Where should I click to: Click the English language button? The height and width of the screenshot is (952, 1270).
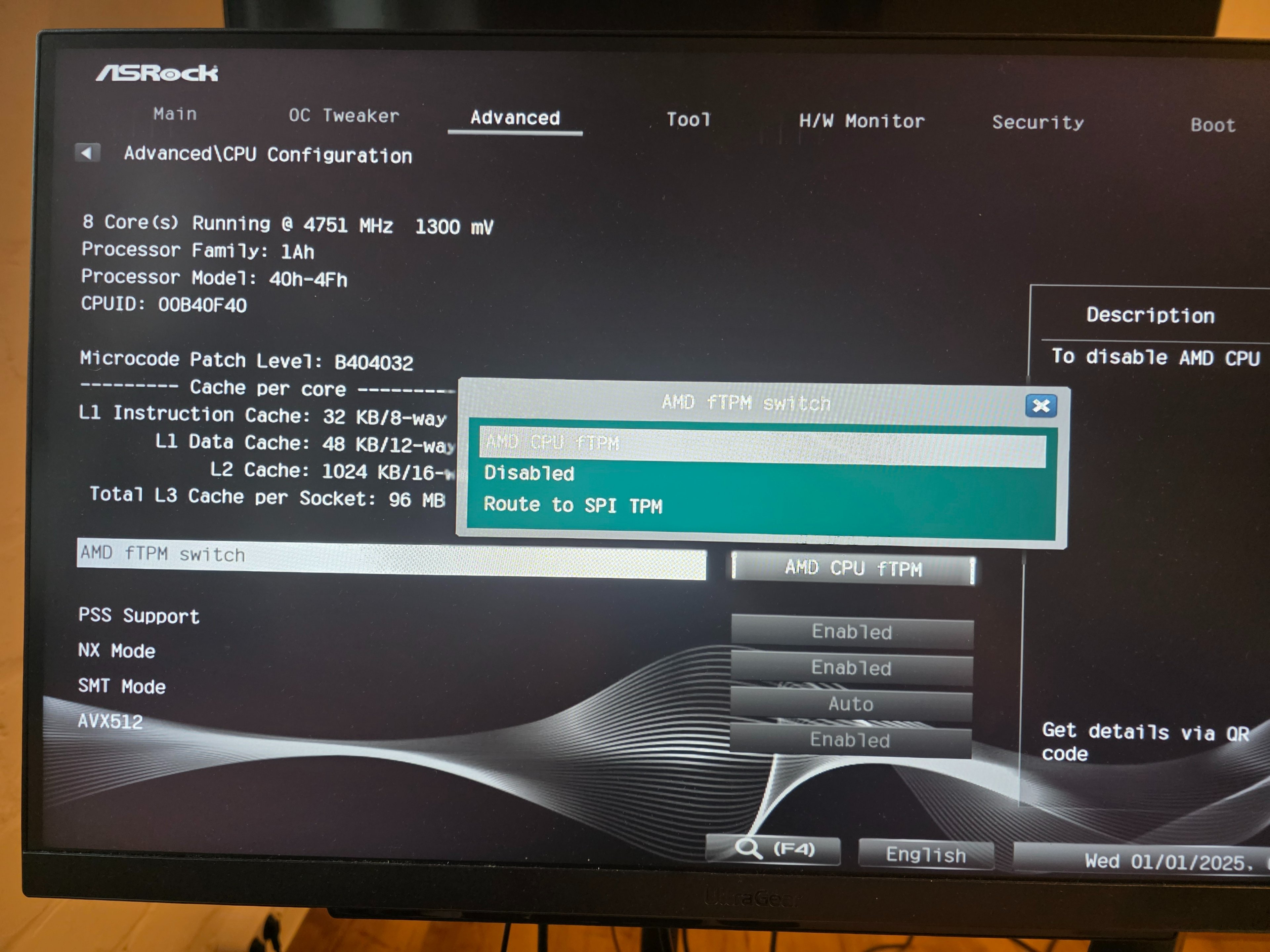tap(925, 855)
